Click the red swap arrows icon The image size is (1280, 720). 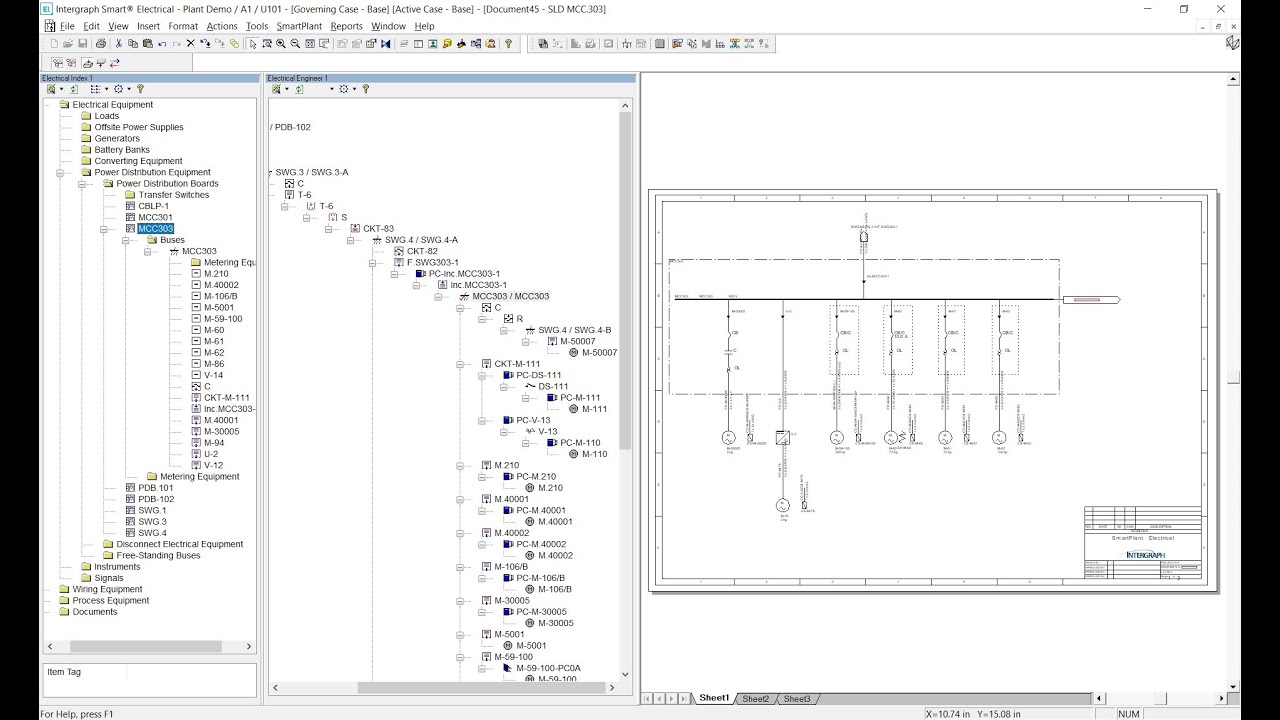tap(115, 63)
